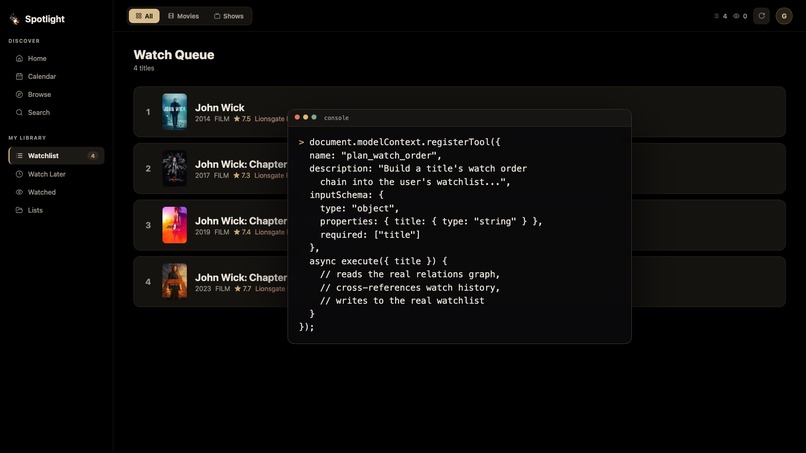806x453 pixels.
Task: Click the 7.5 star rating
Action: click(242, 119)
